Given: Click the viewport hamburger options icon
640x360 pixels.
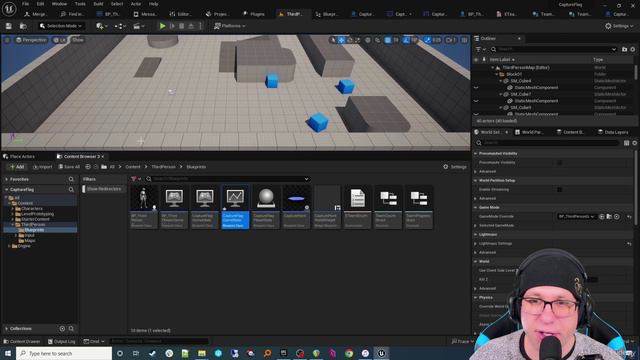Looking at the screenshot, I should pos(7,40).
